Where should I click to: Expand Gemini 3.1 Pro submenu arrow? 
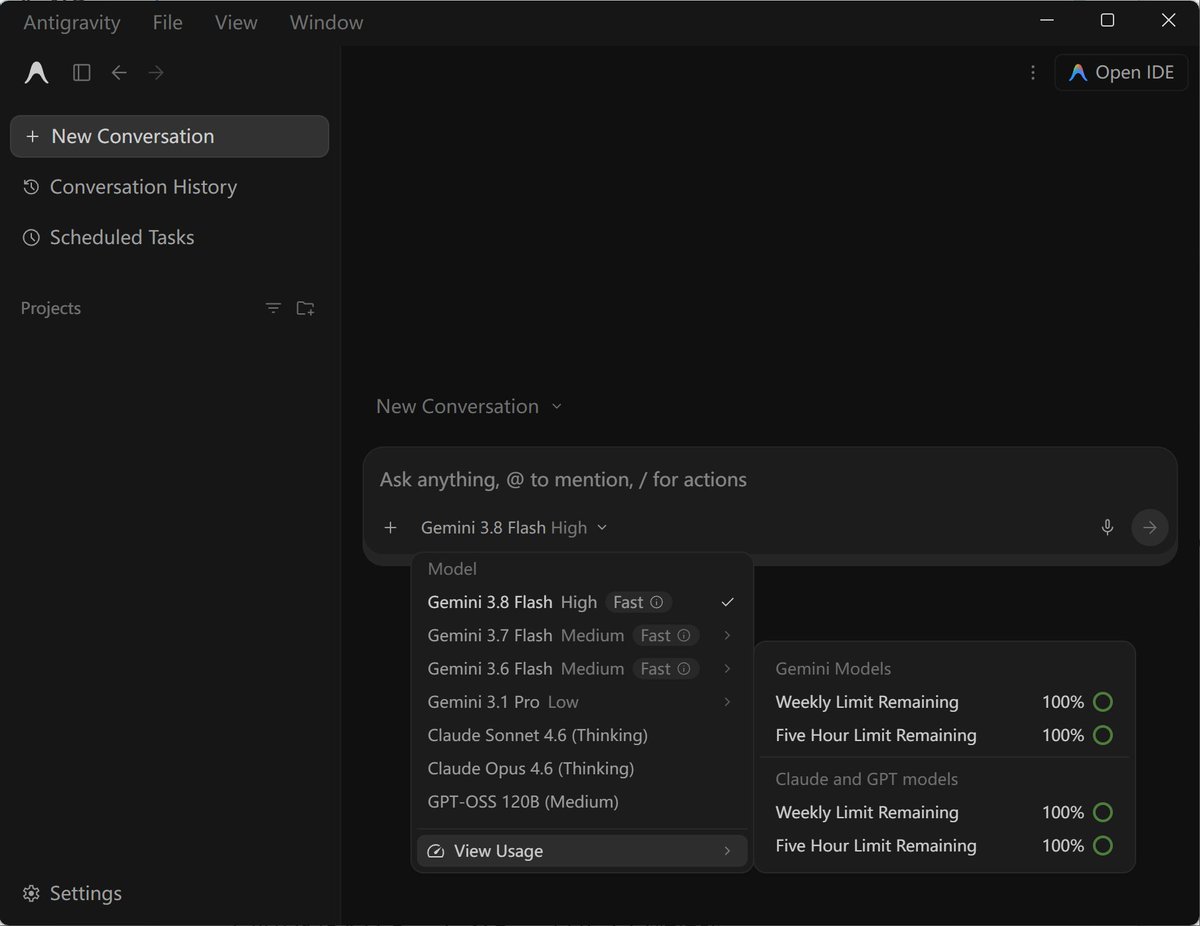pyautogui.click(x=727, y=702)
